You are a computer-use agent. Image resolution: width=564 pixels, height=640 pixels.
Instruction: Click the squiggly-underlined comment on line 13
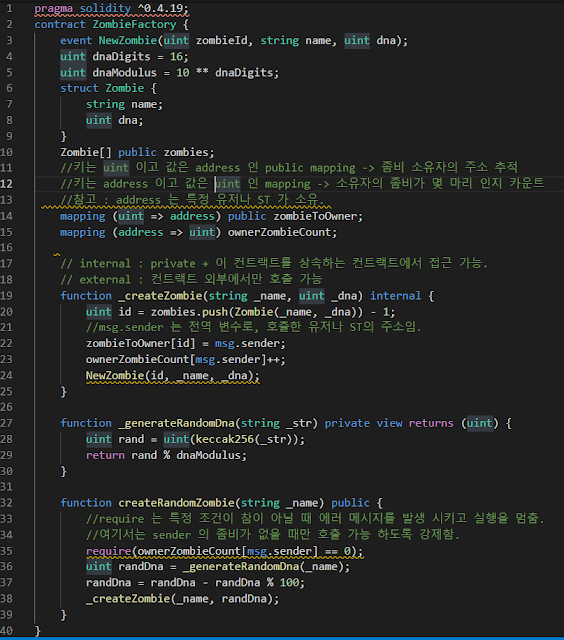click(192, 200)
